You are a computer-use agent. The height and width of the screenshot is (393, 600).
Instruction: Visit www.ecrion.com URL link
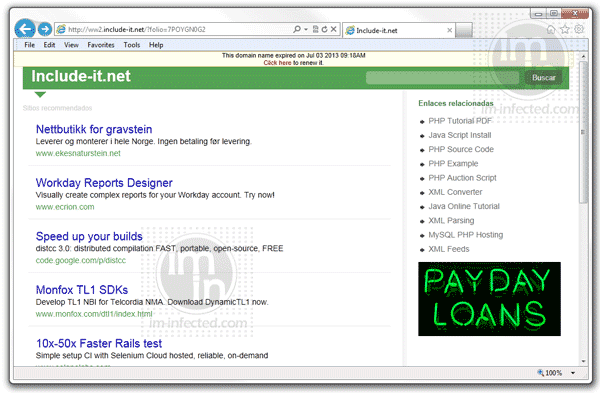click(65, 207)
